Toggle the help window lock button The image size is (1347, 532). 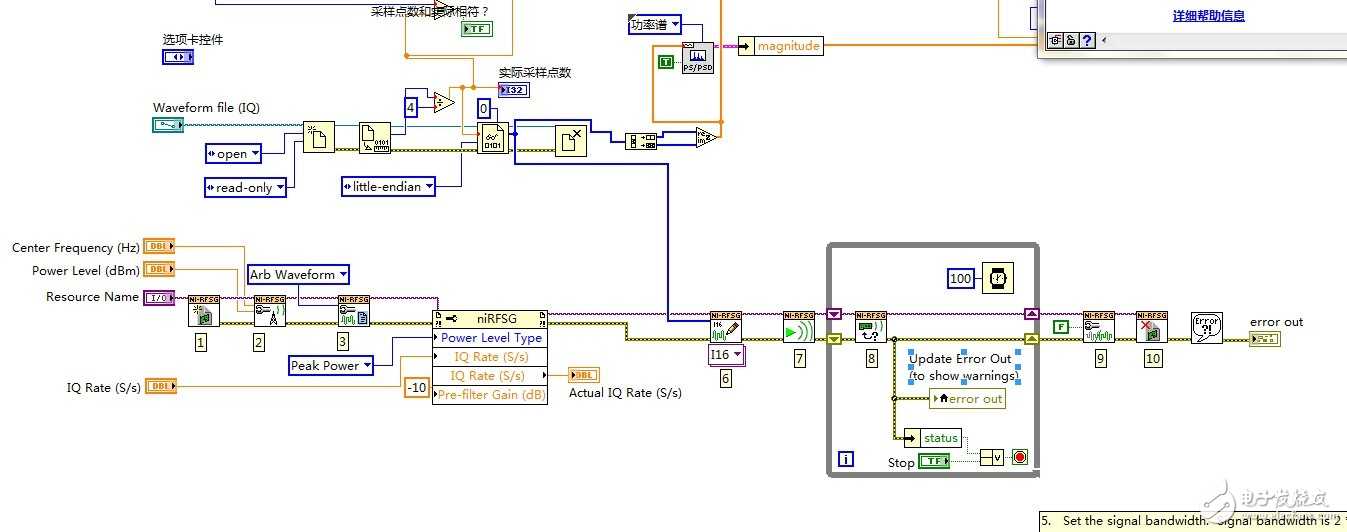coord(1070,40)
